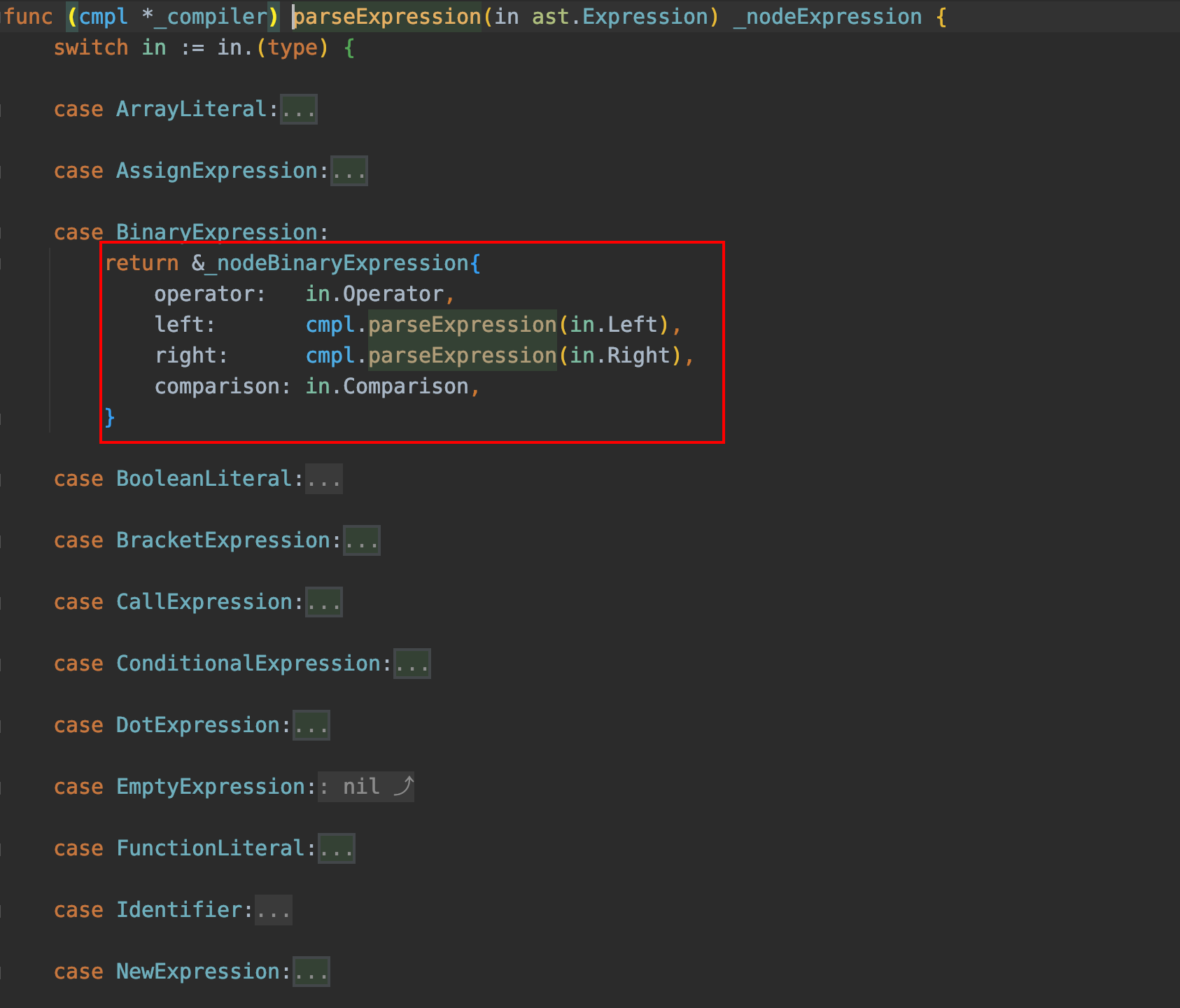The width and height of the screenshot is (1180, 1008).
Task: Click the ArrayLiteral case label
Action: click(x=192, y=109)
